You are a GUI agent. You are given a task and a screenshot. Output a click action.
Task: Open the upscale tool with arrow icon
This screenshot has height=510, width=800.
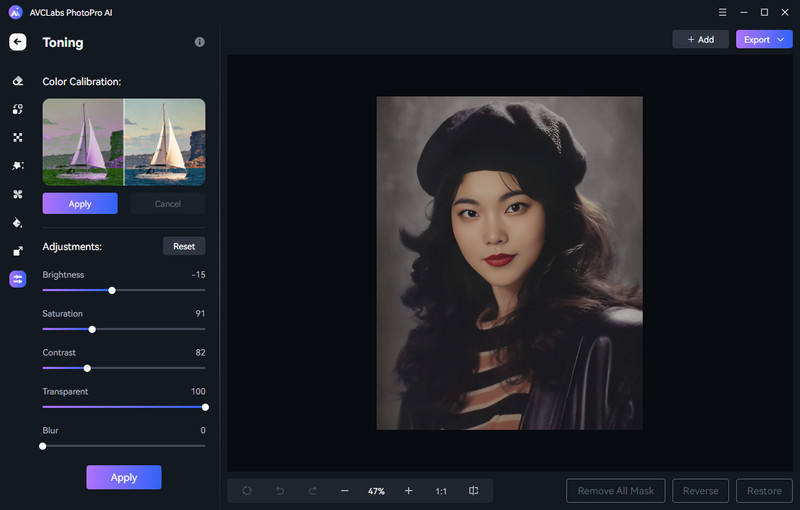[x=18, y=251]
